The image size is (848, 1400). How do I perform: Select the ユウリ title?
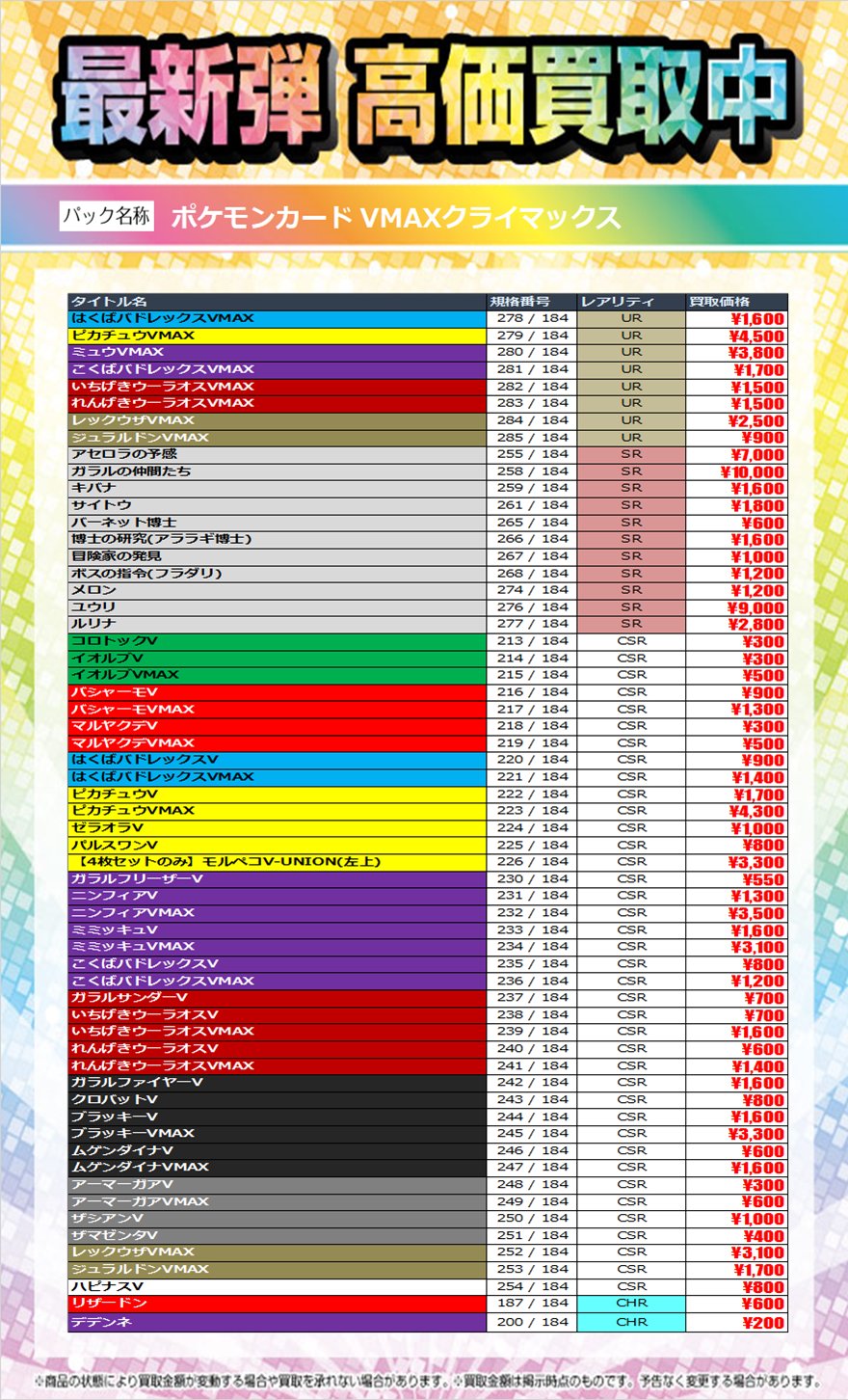click(x=278, y=607)
